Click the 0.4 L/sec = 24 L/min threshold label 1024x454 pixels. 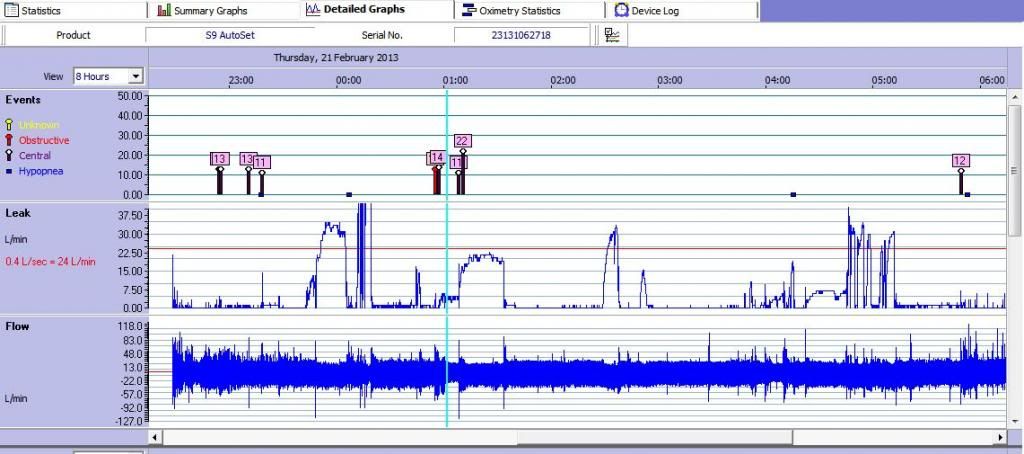tap(50, 261)
